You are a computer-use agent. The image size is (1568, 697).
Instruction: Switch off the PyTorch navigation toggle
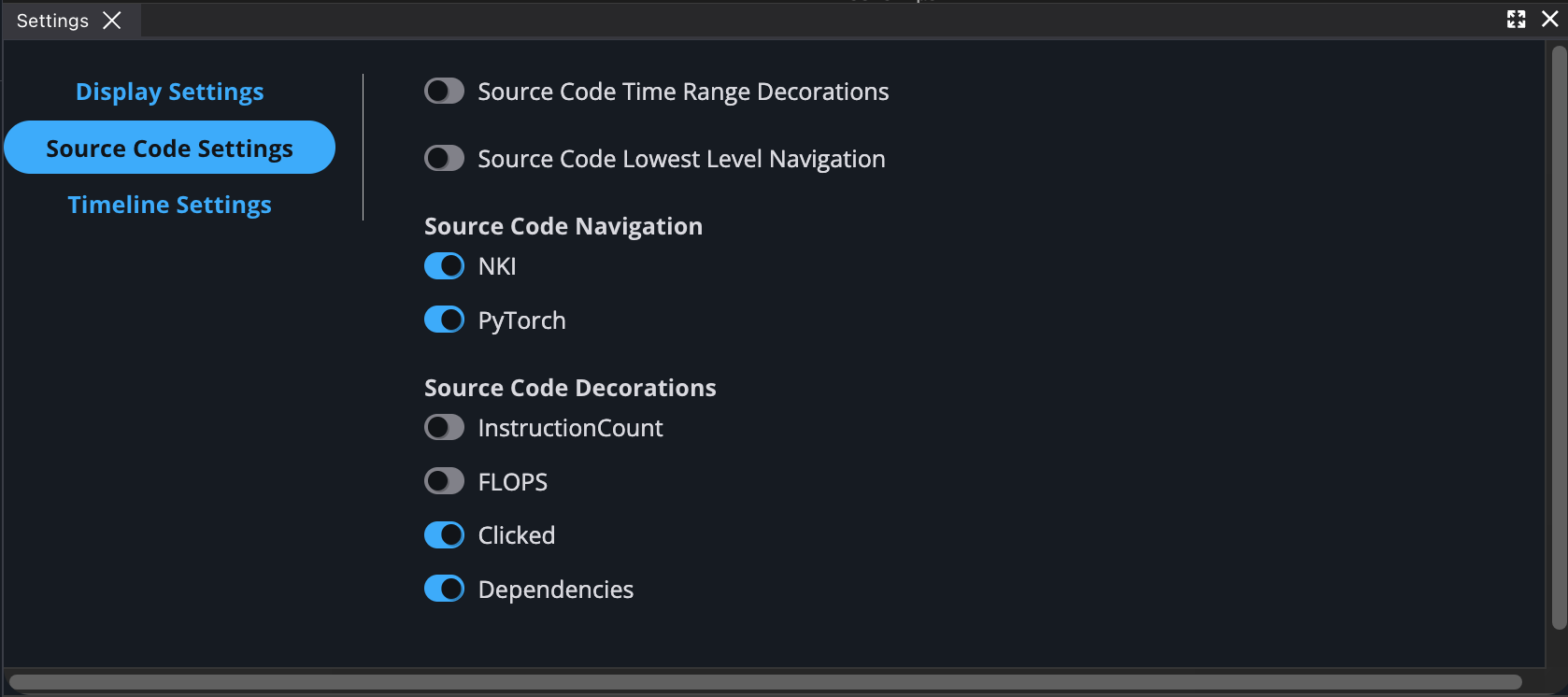pyautogui.click(x=444, y=320)
